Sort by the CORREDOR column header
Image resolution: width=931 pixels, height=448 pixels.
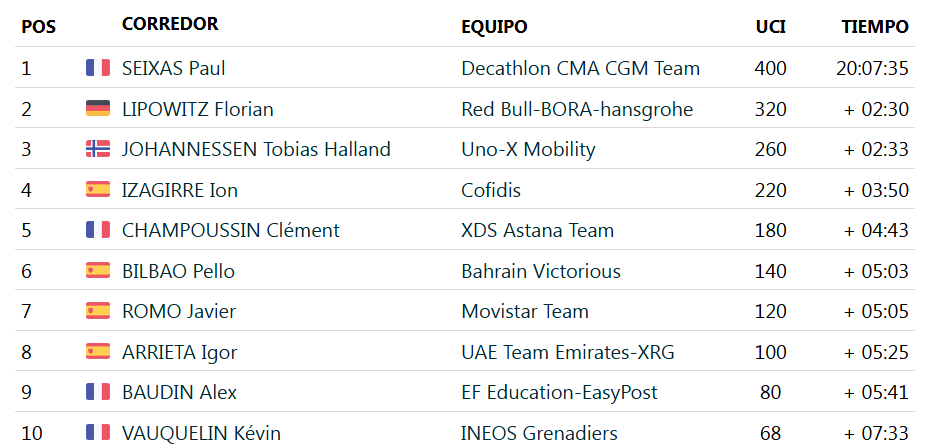click(170, 24)
